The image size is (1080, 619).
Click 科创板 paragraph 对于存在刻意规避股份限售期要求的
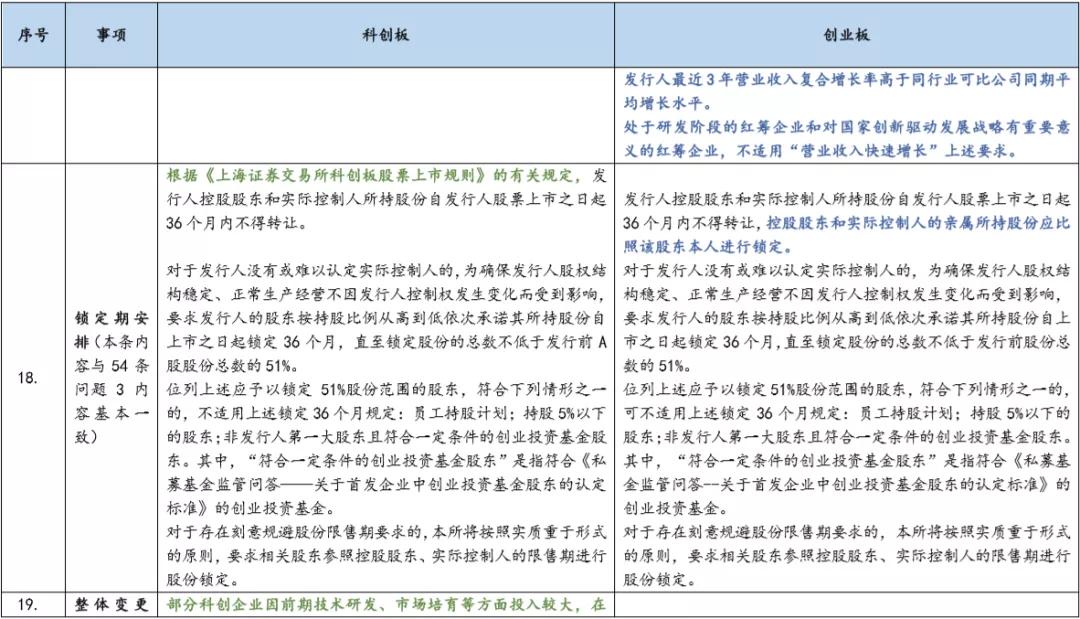[x=386, y=556]
